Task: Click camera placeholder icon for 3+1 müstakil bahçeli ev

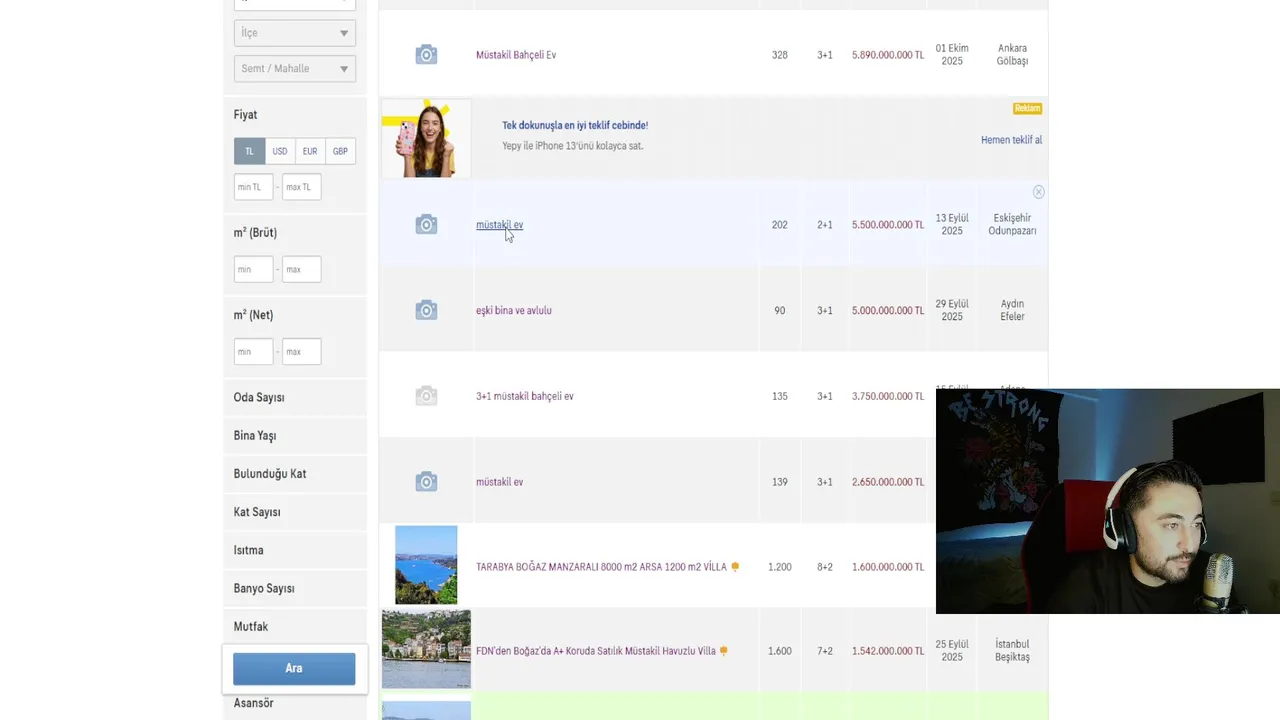Action: click(x=426, y=396)
